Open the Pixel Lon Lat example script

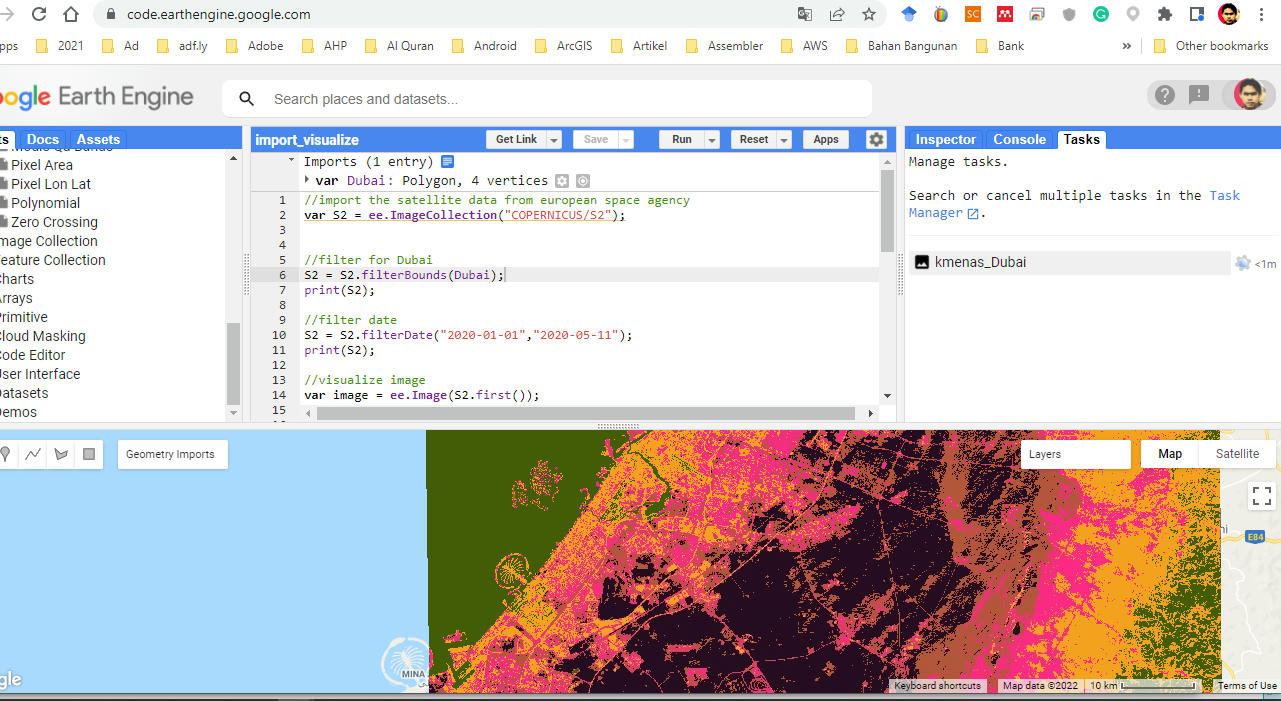[51, 184]
